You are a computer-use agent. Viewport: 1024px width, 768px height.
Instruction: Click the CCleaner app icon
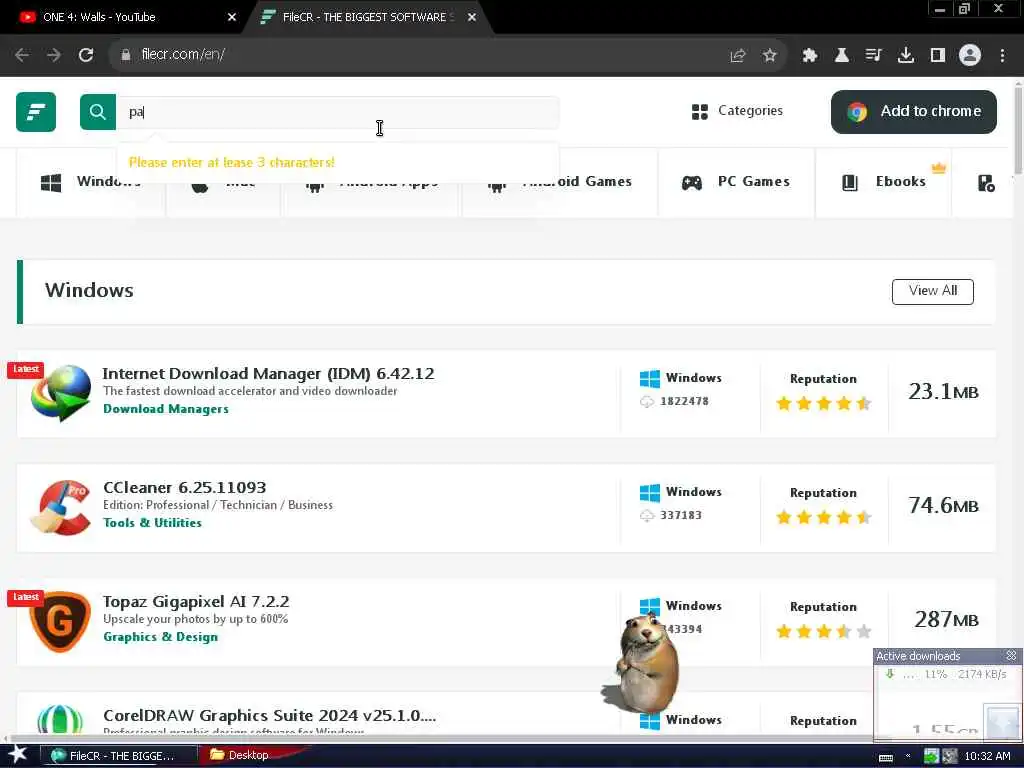click(x=61, y=507)
